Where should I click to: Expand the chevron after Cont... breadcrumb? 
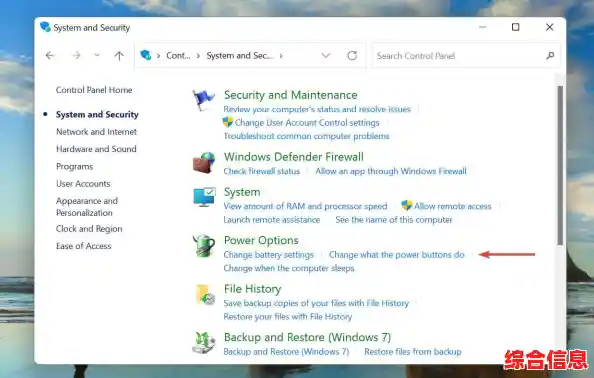pyautogui.click(x=199, y=56)
